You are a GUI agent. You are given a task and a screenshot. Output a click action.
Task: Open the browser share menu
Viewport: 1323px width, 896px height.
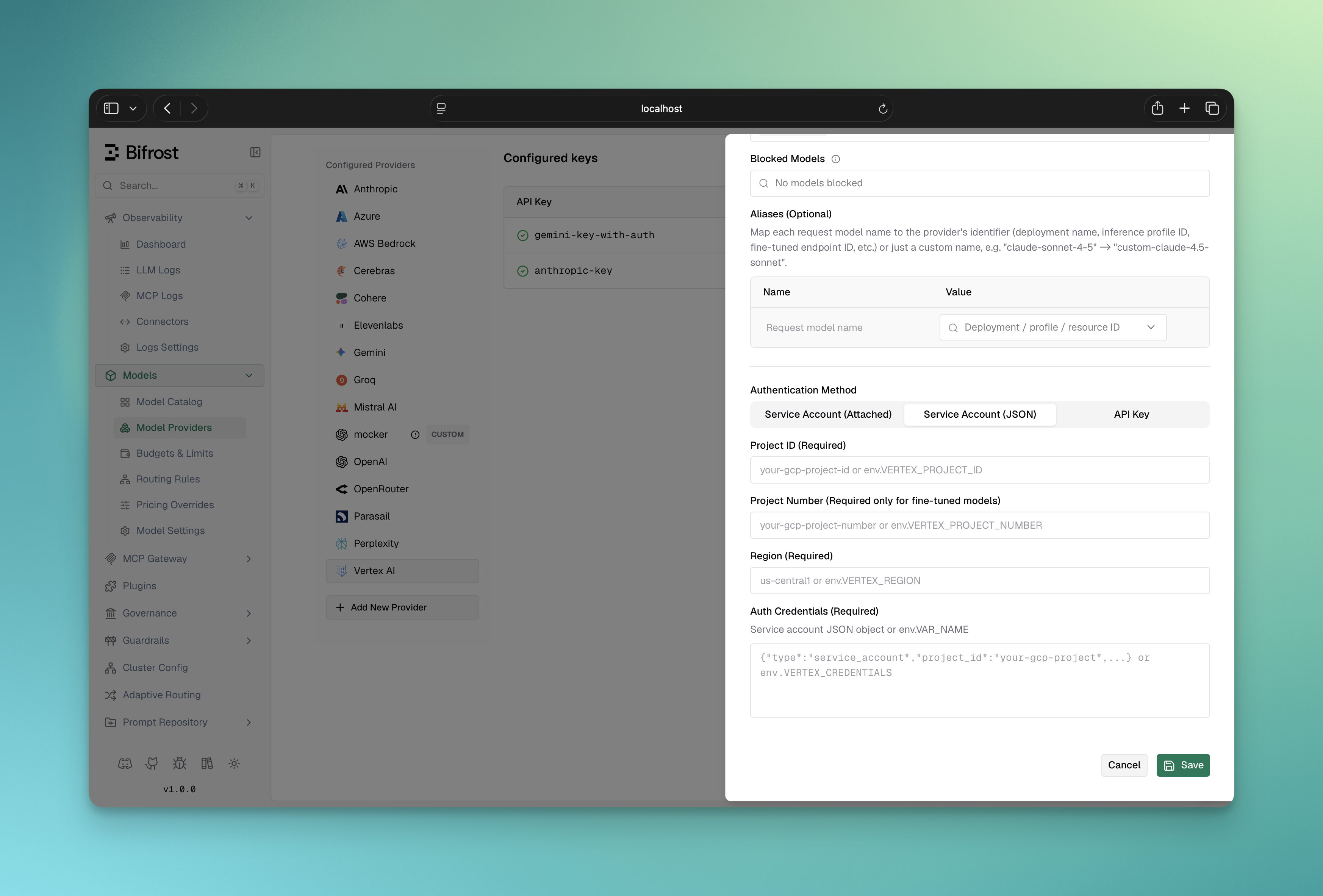(x=1157, y=108)
